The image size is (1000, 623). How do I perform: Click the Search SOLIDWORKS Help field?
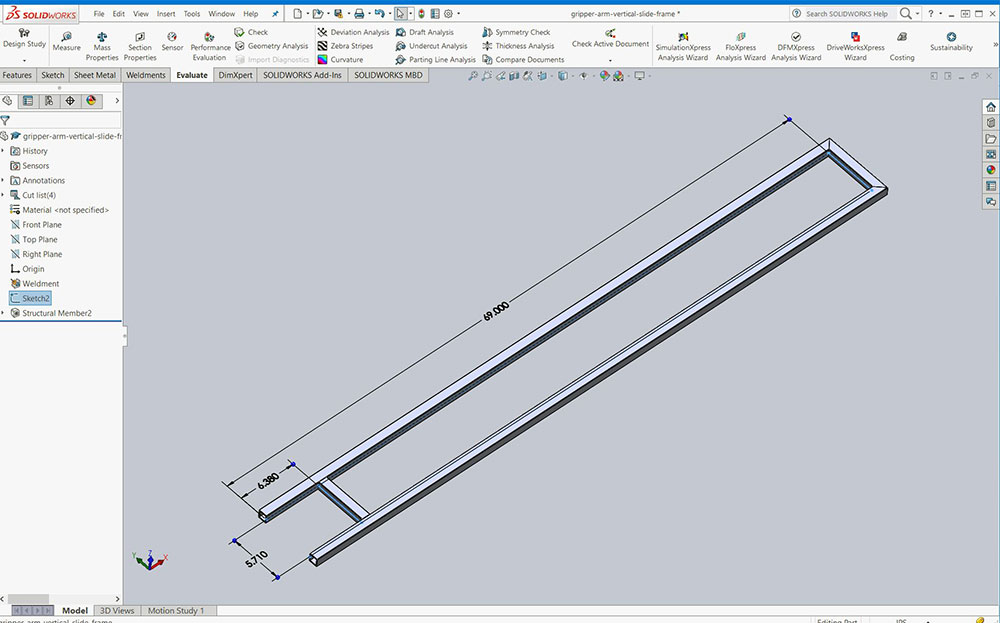coord(846,14)
